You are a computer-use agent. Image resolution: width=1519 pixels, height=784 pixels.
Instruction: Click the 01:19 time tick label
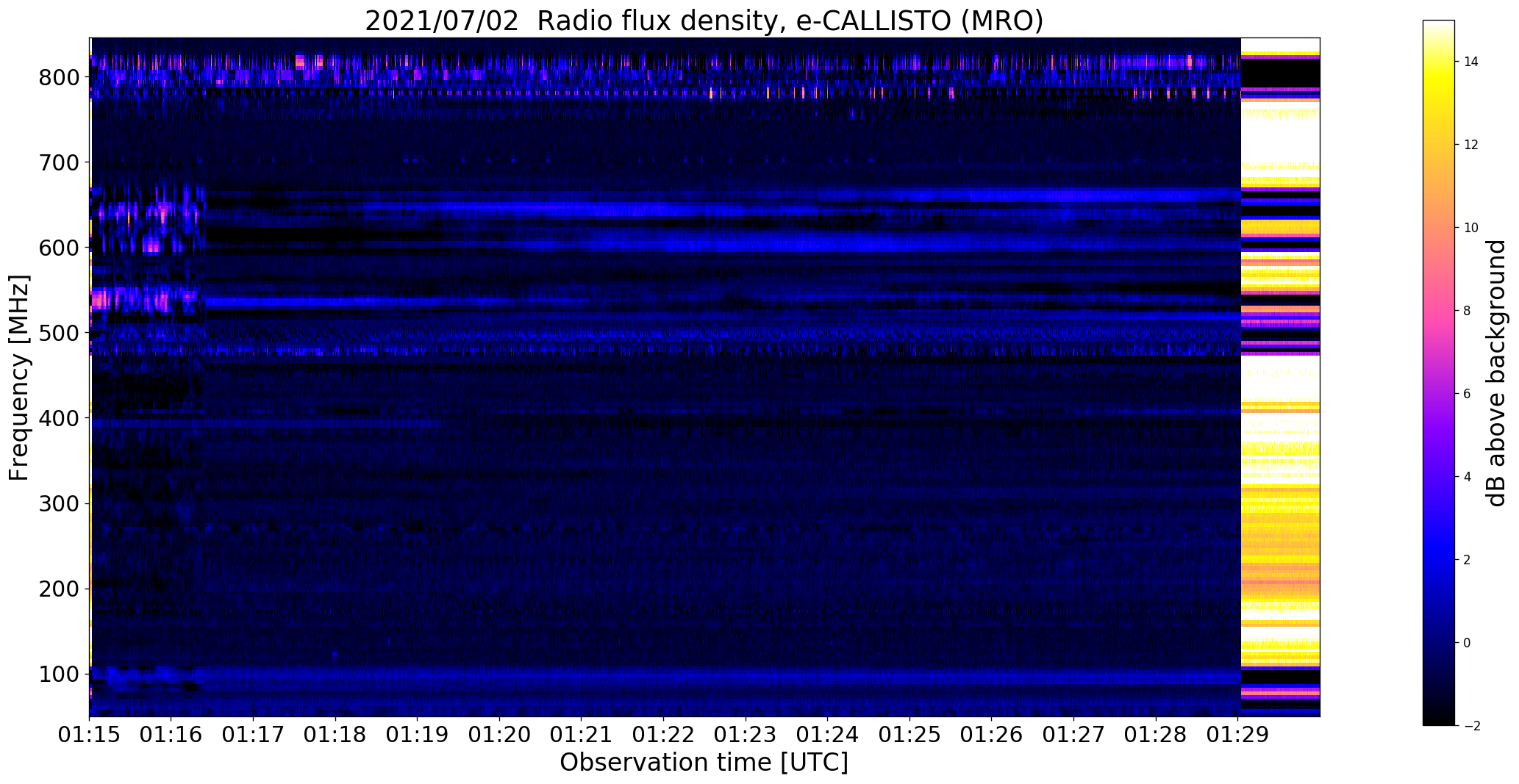pyautogui.click(x=418, y=735)
